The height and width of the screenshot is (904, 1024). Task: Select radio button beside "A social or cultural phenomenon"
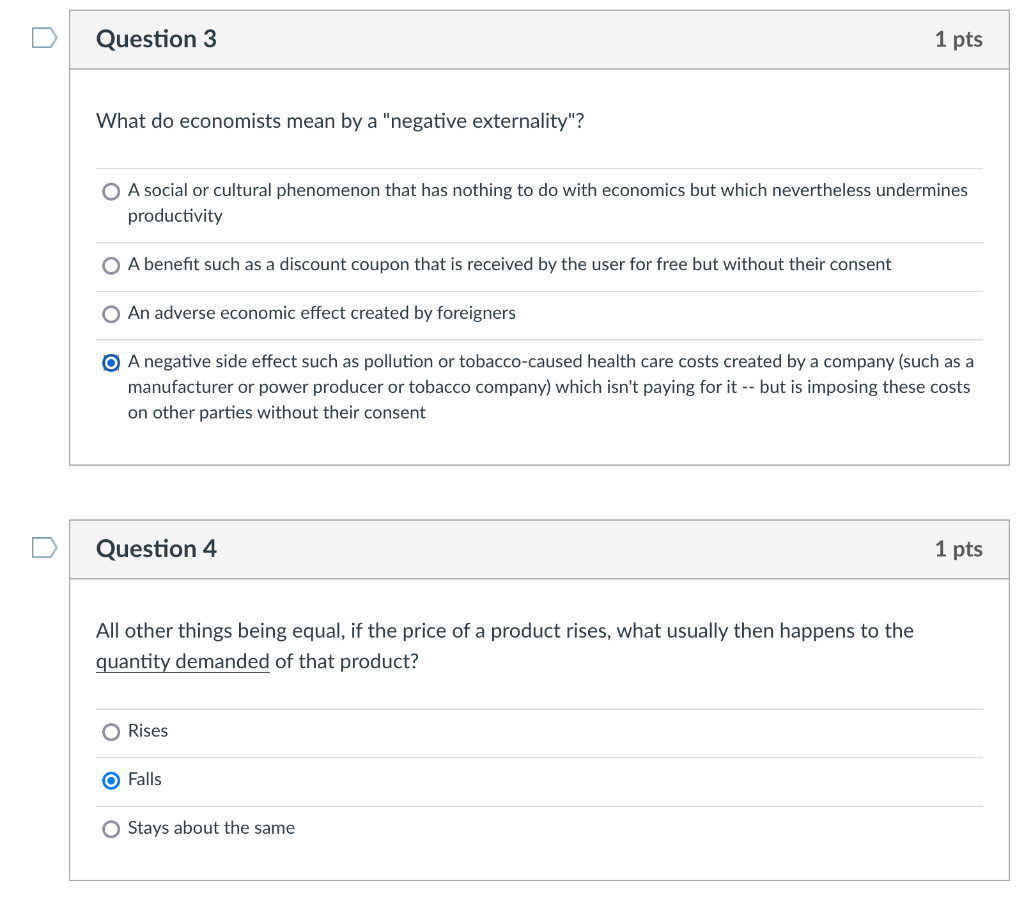coord(112,191)
